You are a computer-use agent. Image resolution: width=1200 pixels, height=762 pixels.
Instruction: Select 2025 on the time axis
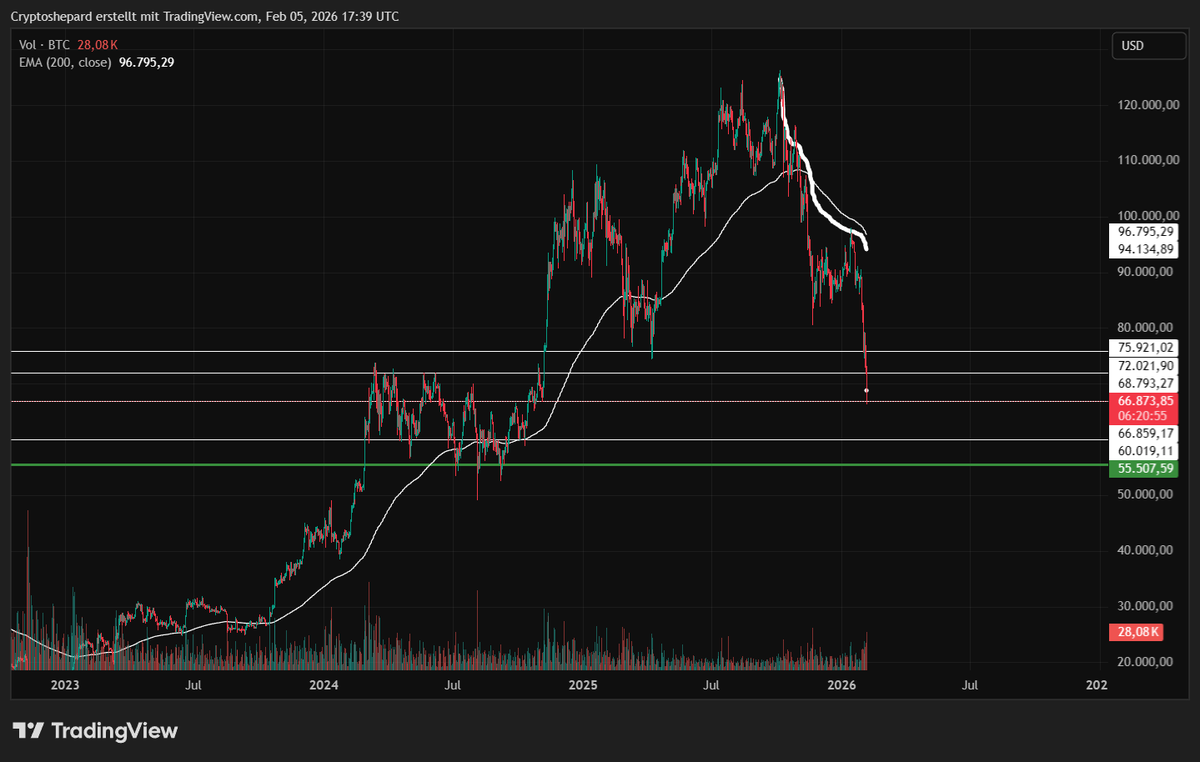(x=584, y=686)
